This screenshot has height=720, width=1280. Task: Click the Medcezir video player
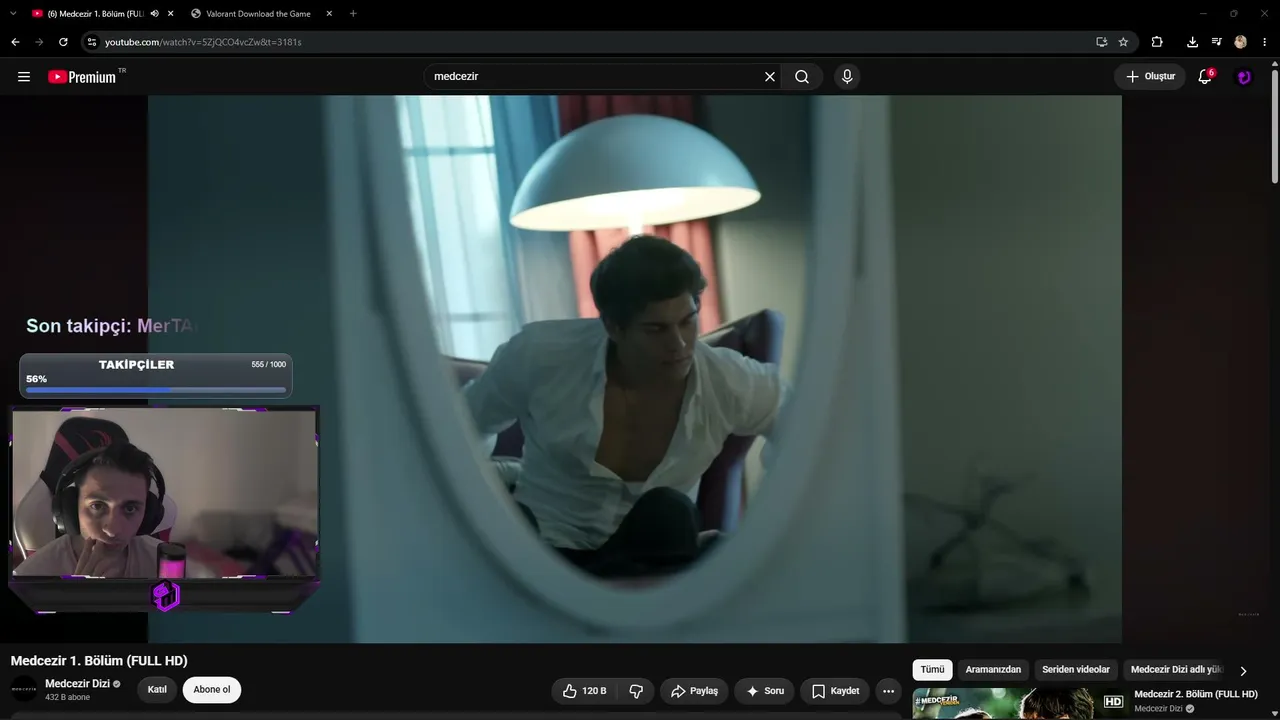(635, 369)
